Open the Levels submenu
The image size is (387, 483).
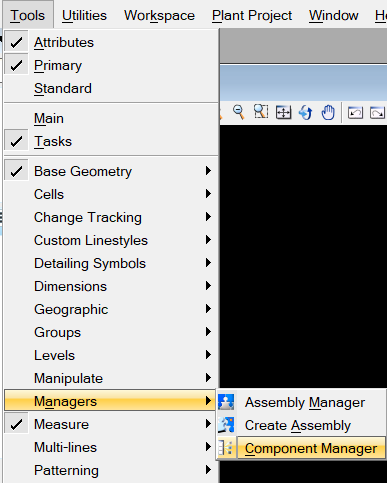click(111, 355)
